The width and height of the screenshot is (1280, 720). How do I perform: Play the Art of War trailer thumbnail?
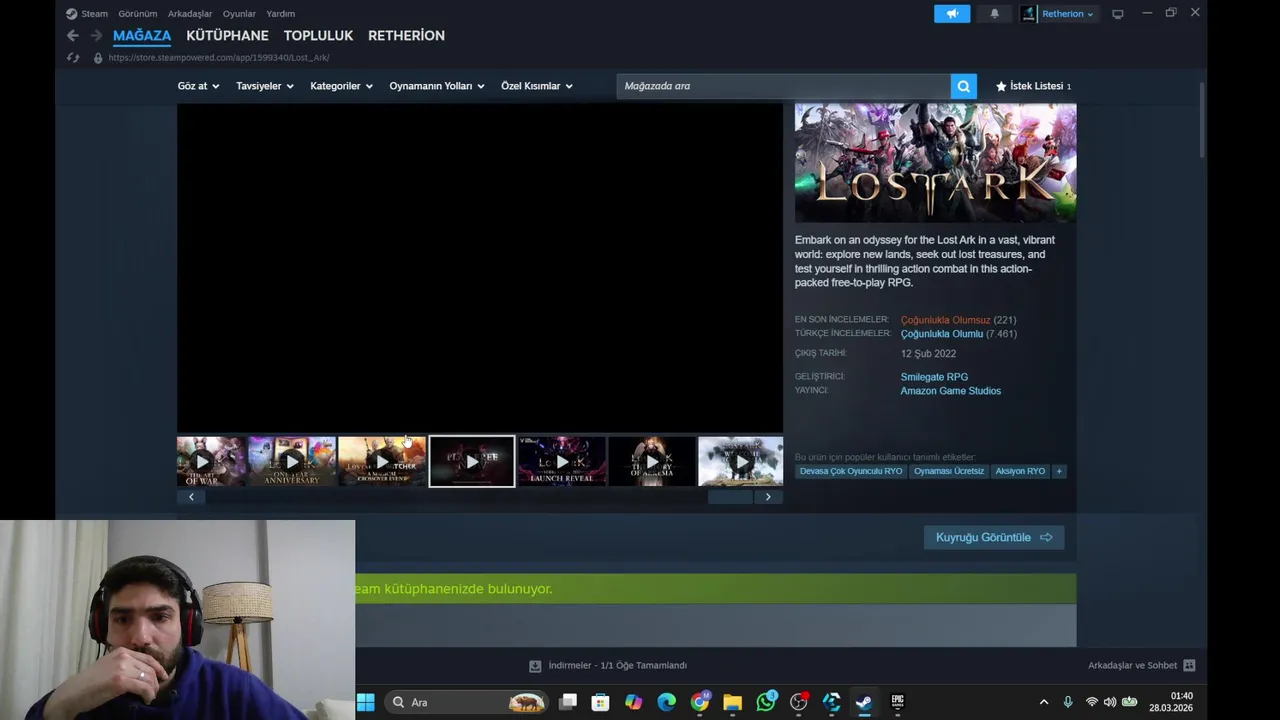(211, 461)
